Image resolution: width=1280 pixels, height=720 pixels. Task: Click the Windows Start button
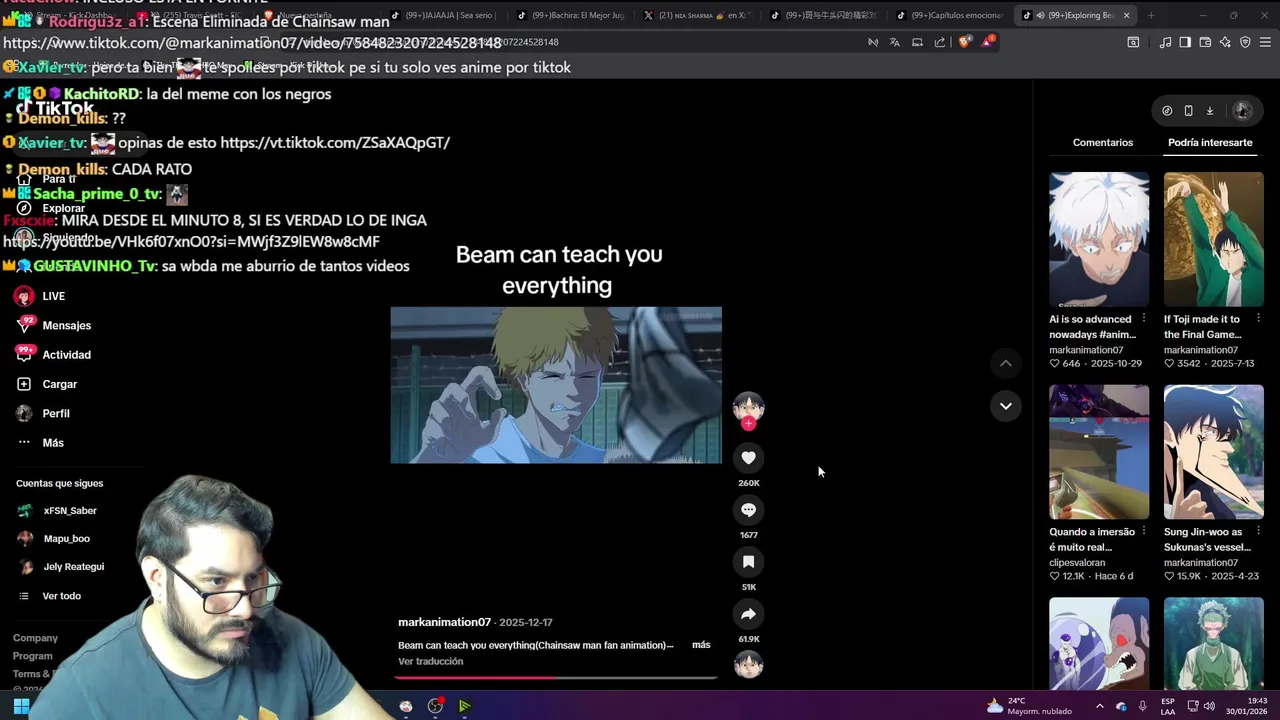pos(21,706)
